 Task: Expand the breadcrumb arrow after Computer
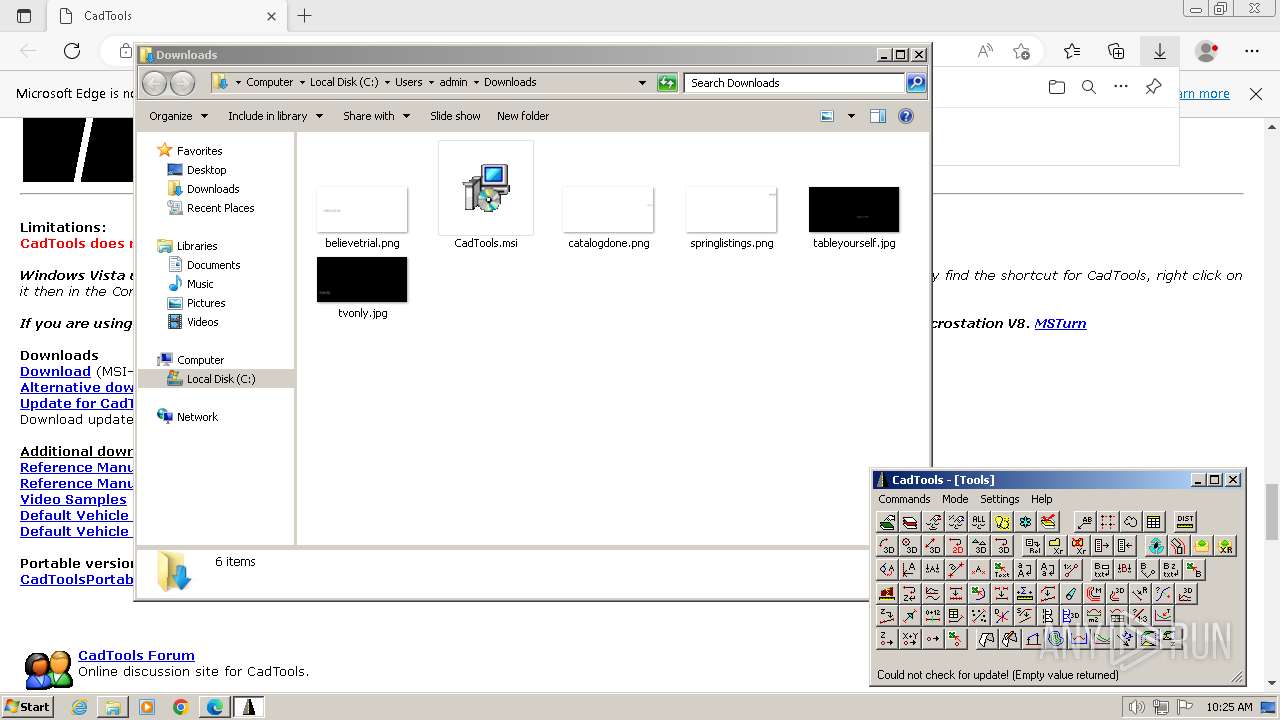(301, 83)
